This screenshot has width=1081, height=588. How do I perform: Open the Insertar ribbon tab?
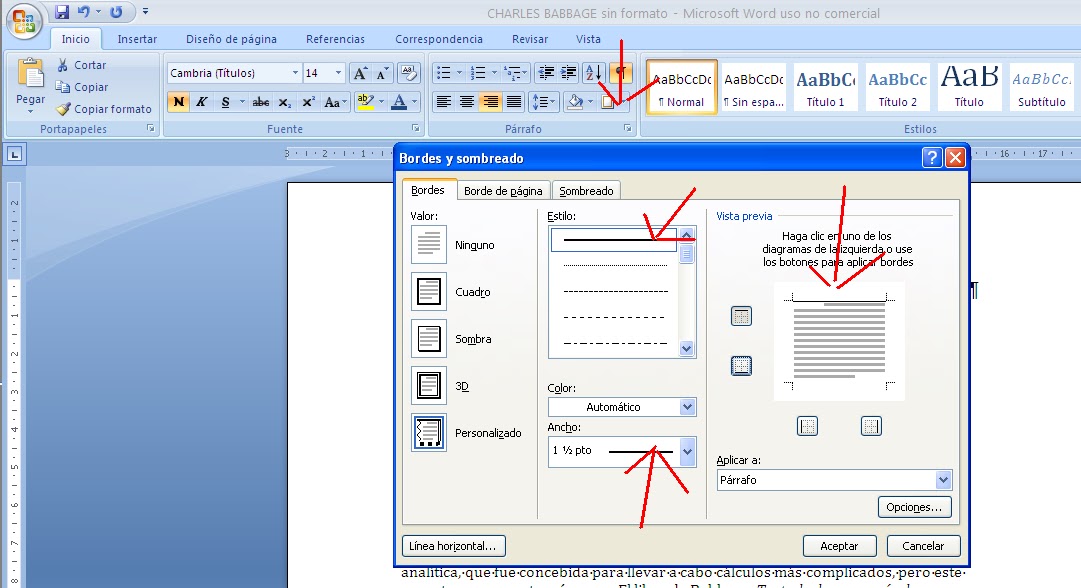(x=137, y=39)
